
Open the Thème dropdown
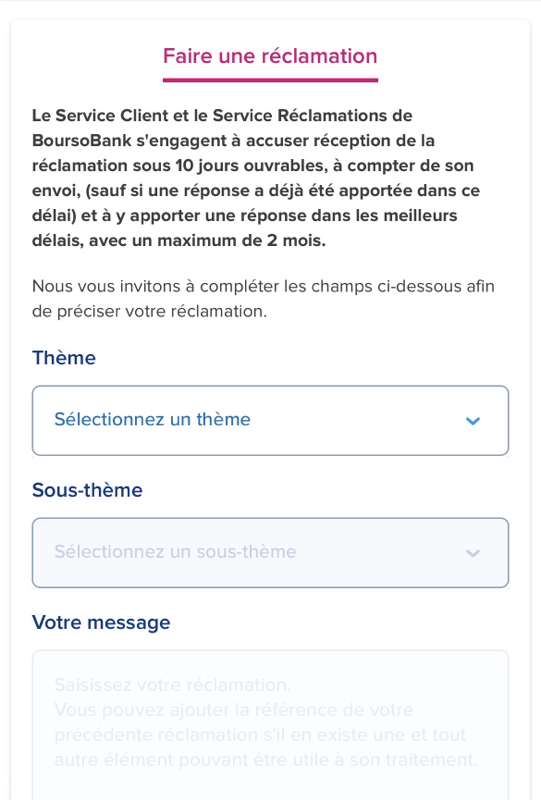tap(270, 420)
